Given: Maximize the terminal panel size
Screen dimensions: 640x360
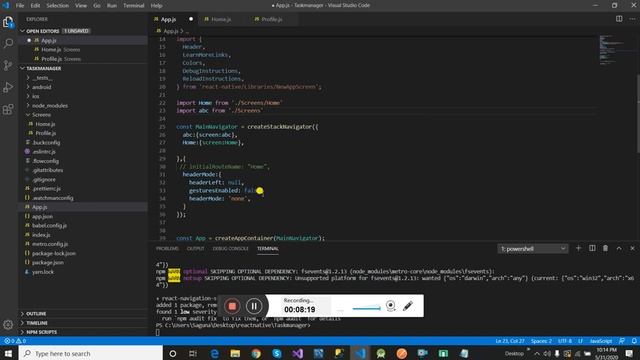Looking at the screenshot, I should [619, 248].
